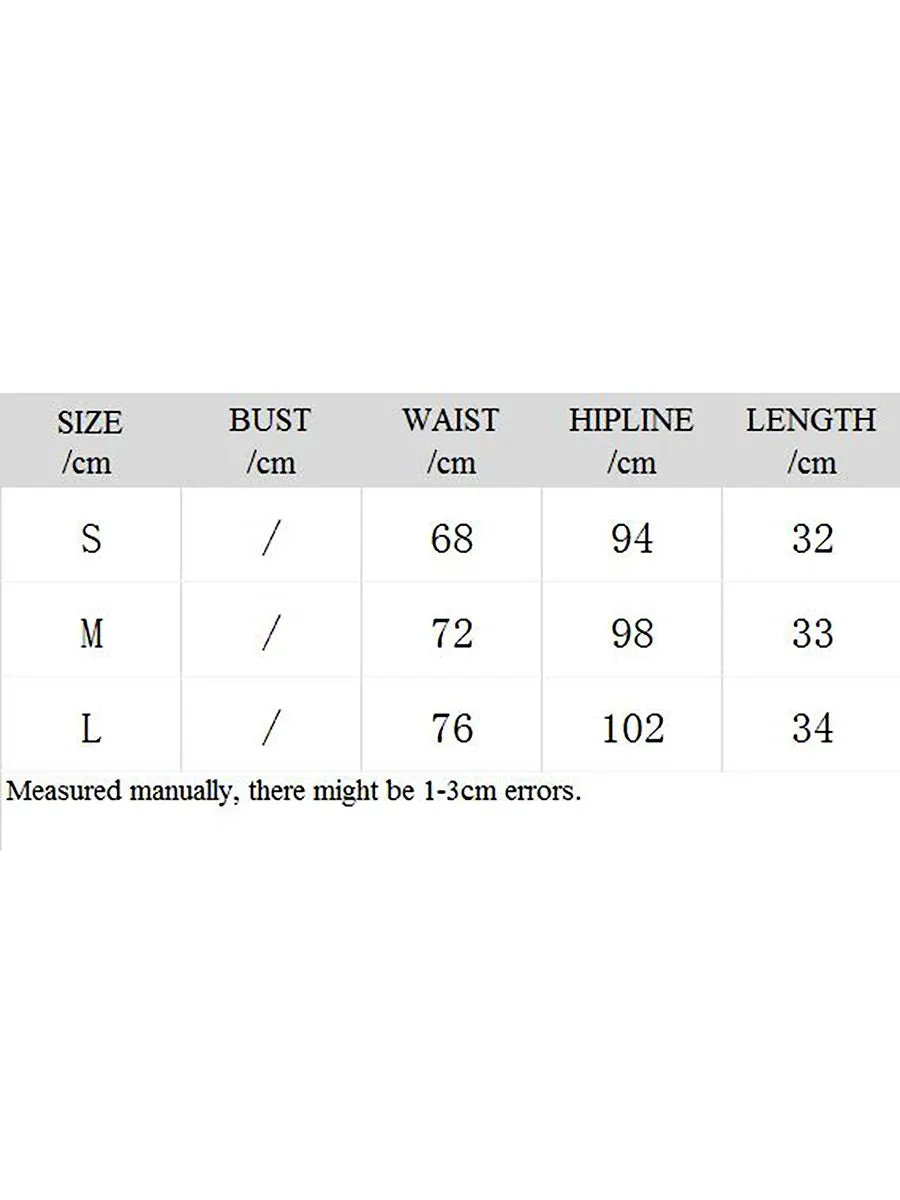900x1200 pixels.
Task: Select length value 33
Action: 812,634
